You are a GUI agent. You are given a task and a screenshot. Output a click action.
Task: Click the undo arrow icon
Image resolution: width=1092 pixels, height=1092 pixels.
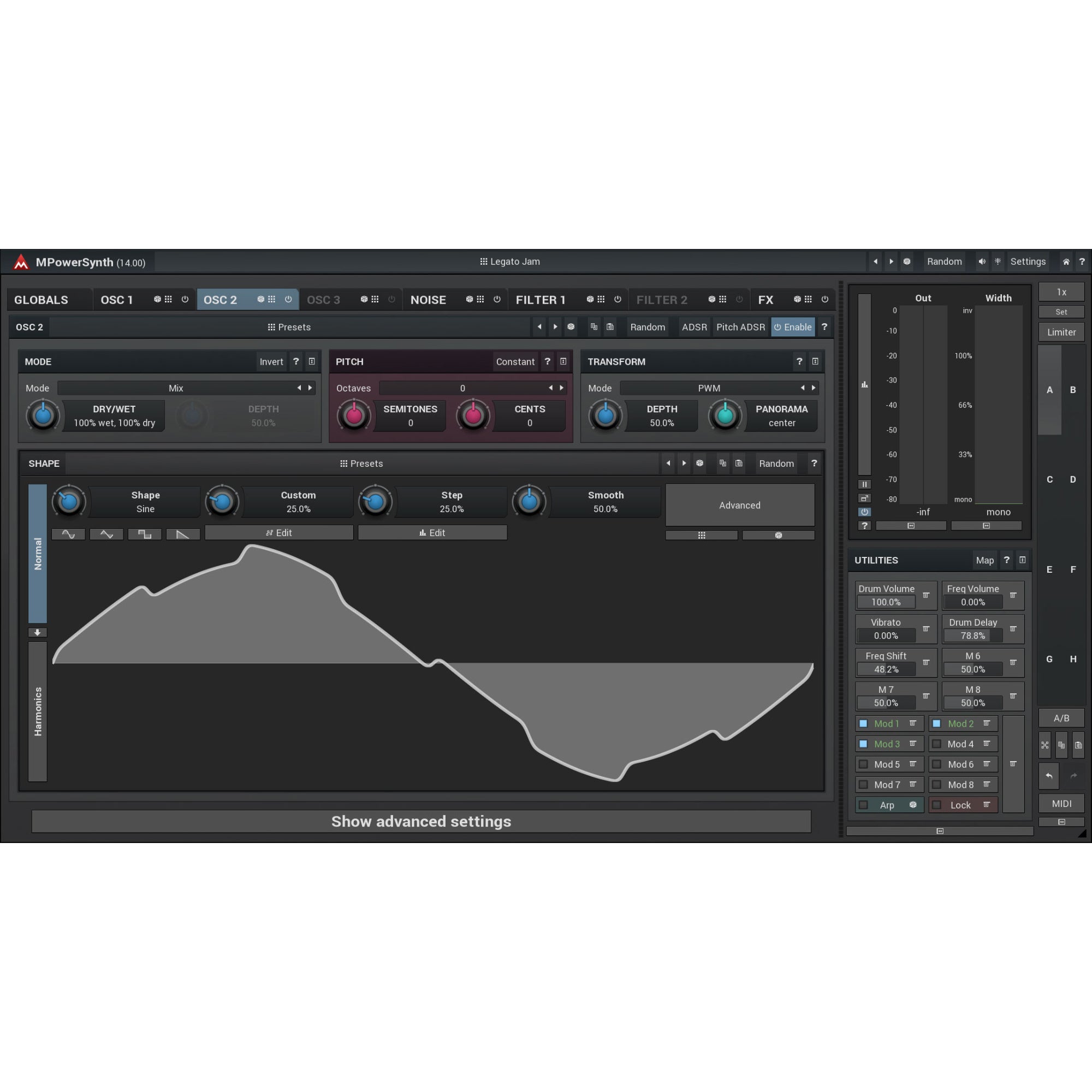1049,776
